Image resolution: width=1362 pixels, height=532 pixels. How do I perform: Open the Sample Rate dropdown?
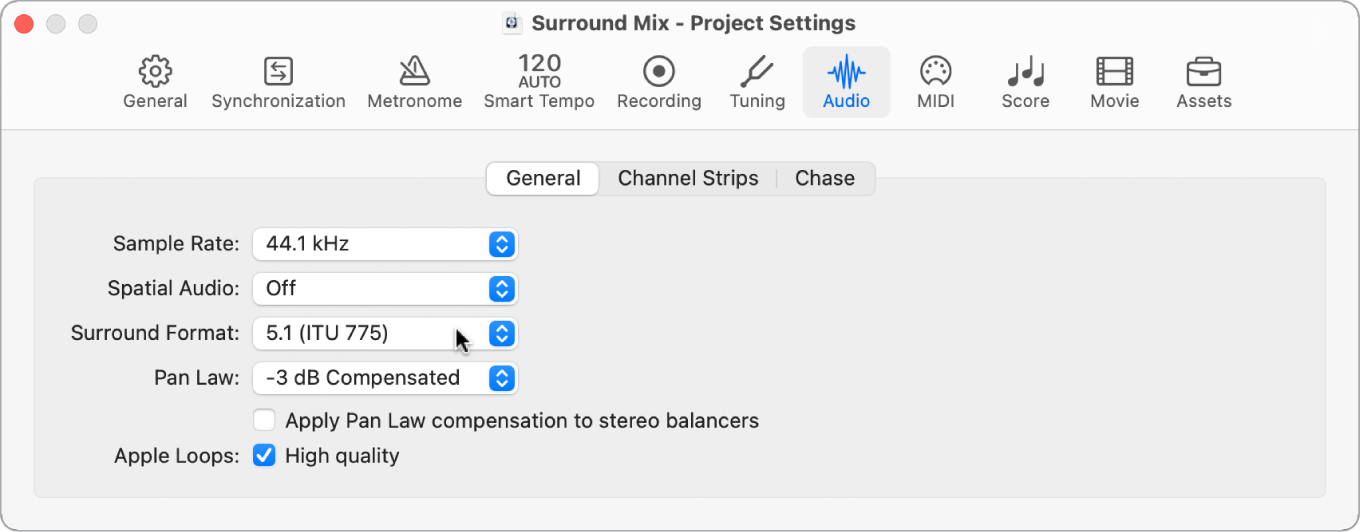coord(385,243)
